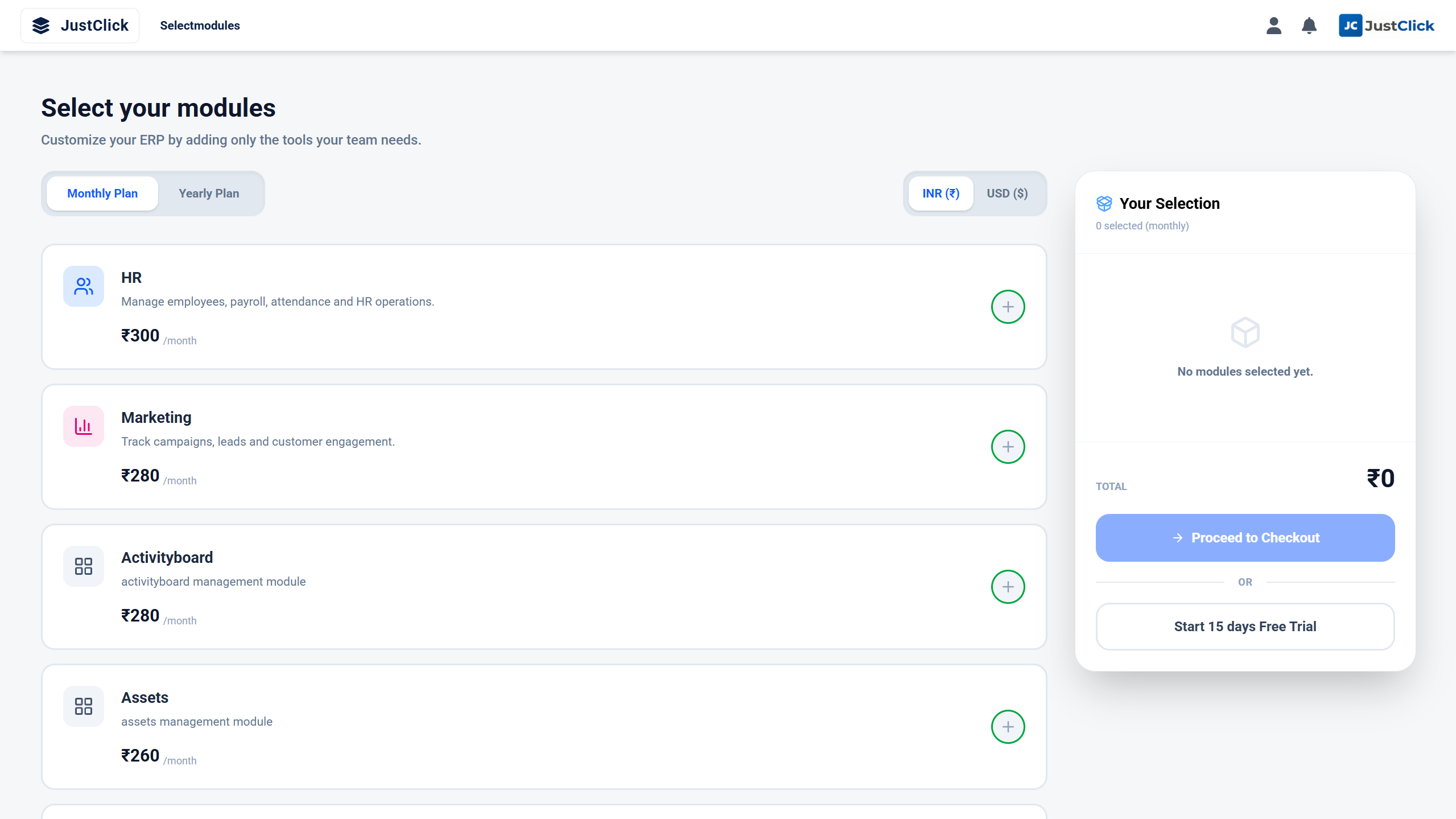Add the Activityboard module with plus icon
This screenshot has width=1456, height=819.
[1008, 587]
